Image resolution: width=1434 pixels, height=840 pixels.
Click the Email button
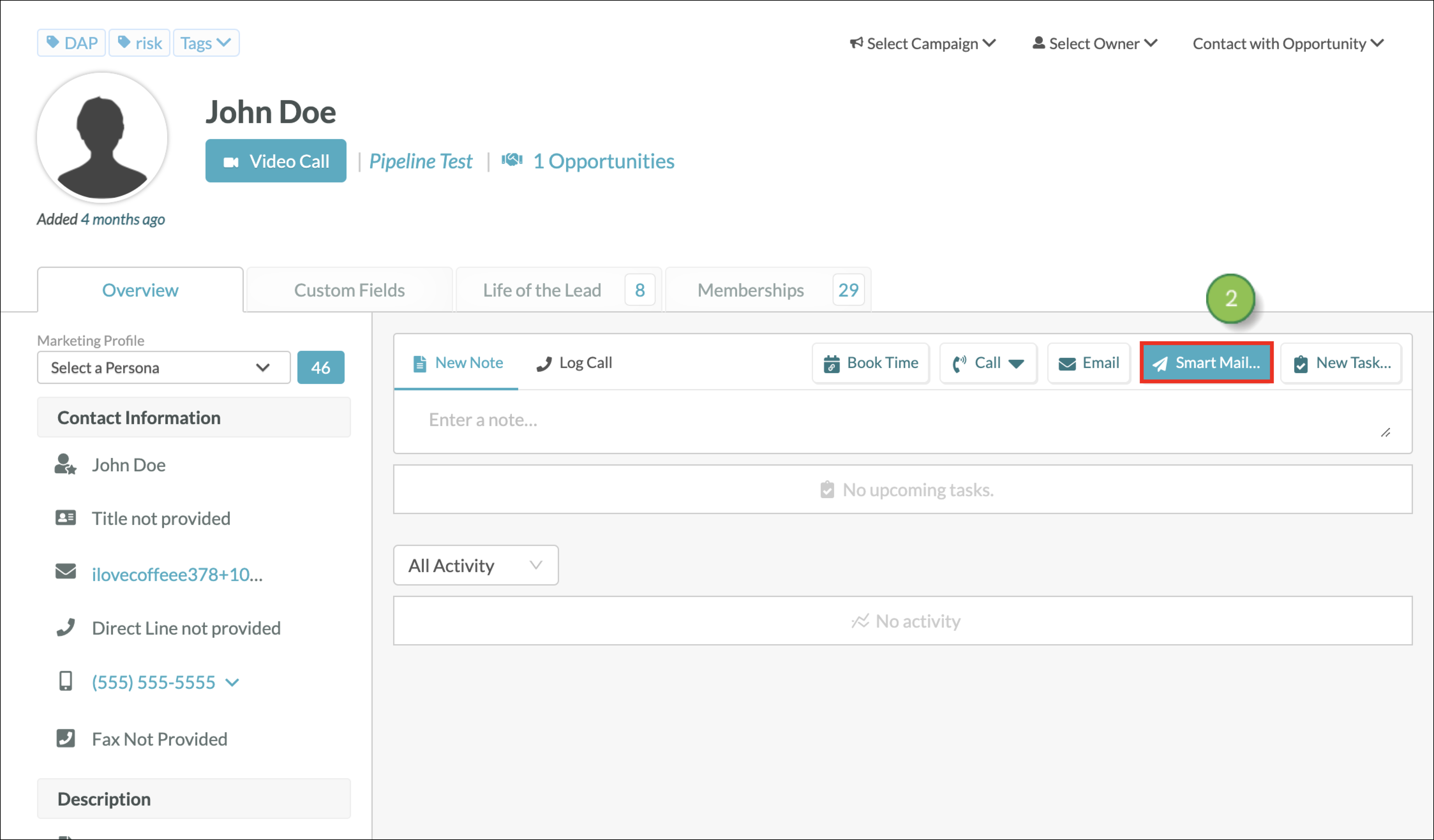(1089, 363)
